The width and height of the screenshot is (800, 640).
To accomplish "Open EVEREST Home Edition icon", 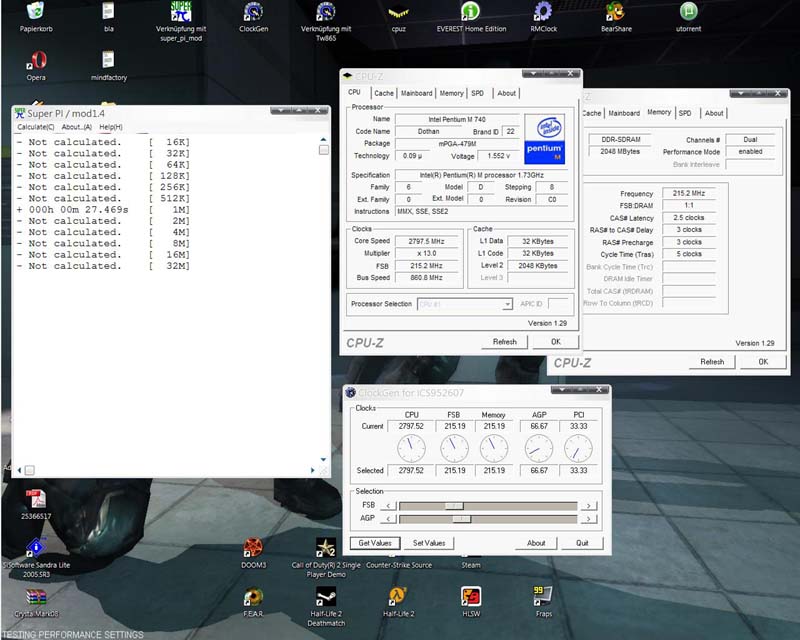I will [x=470, y=11].
